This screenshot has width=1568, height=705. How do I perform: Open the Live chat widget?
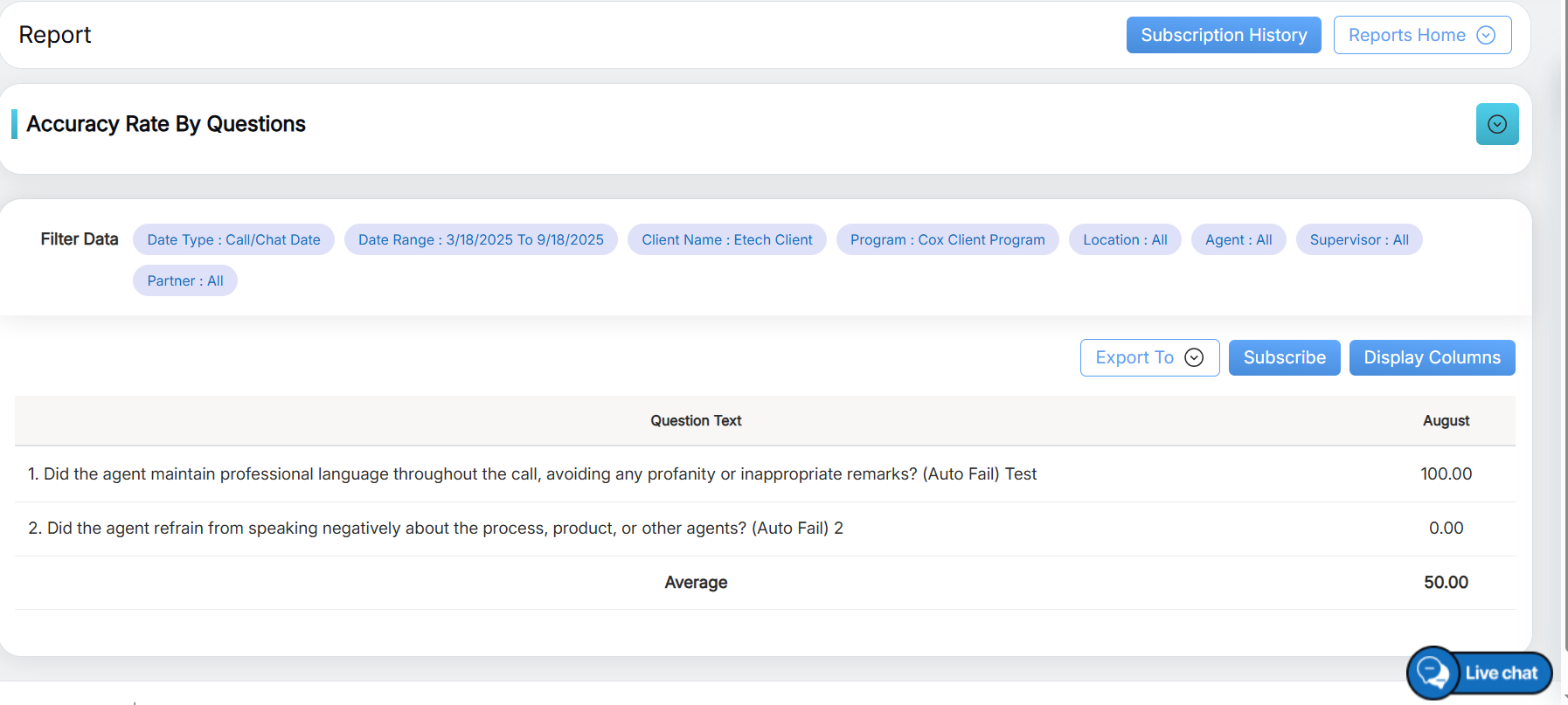1479,673
